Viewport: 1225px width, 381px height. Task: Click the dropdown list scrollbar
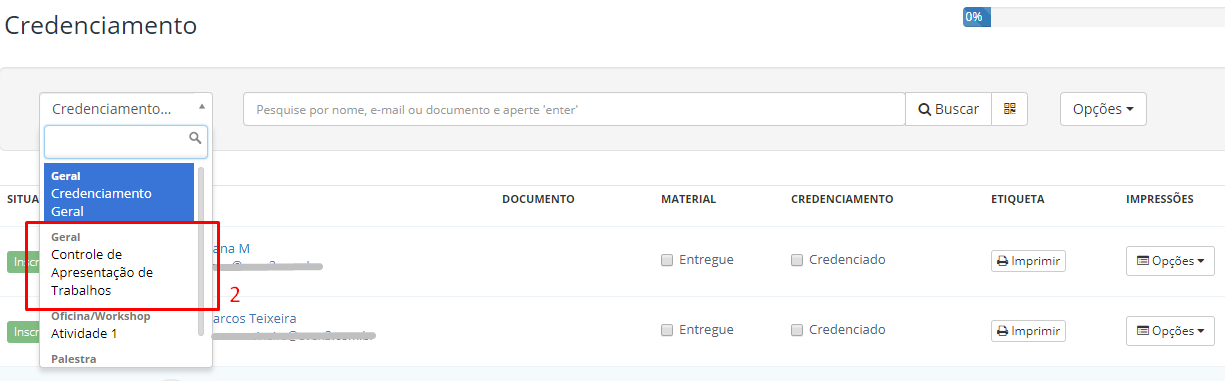pyautogui.click(x=201, y=250)
